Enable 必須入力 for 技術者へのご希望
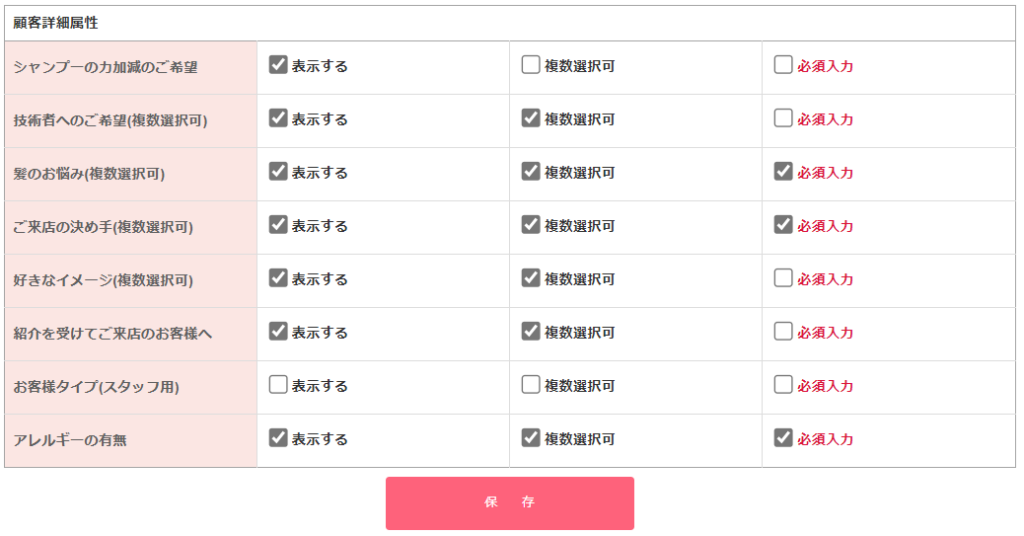The width and height of the screenshot is (1024, 536). pyautogui.click(x=783, y=118)
